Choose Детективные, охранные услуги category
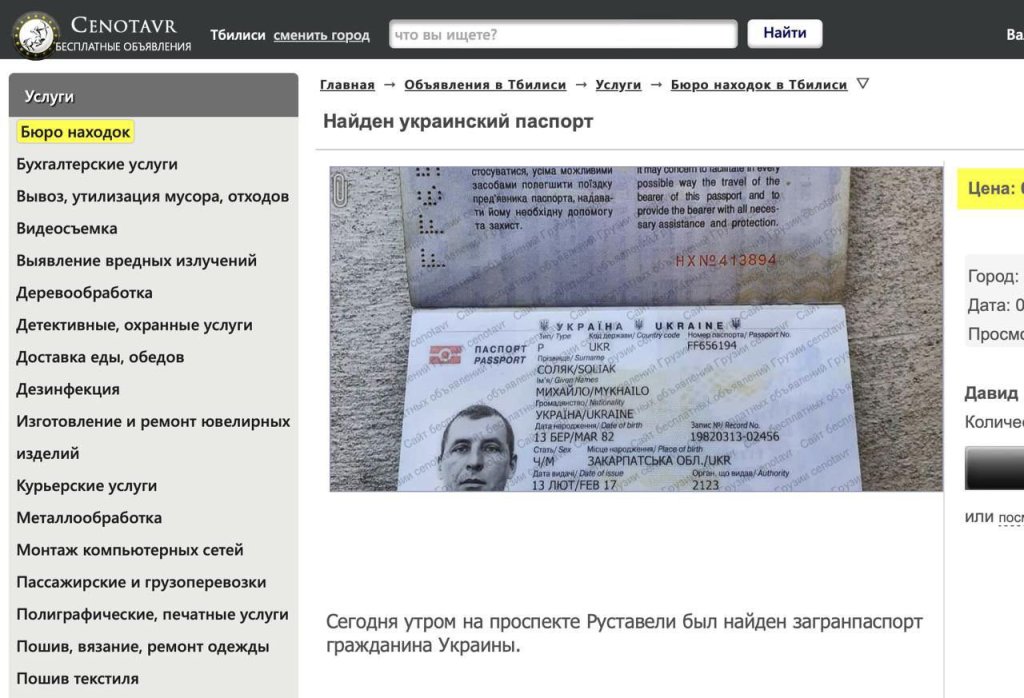 click(134, 325)
